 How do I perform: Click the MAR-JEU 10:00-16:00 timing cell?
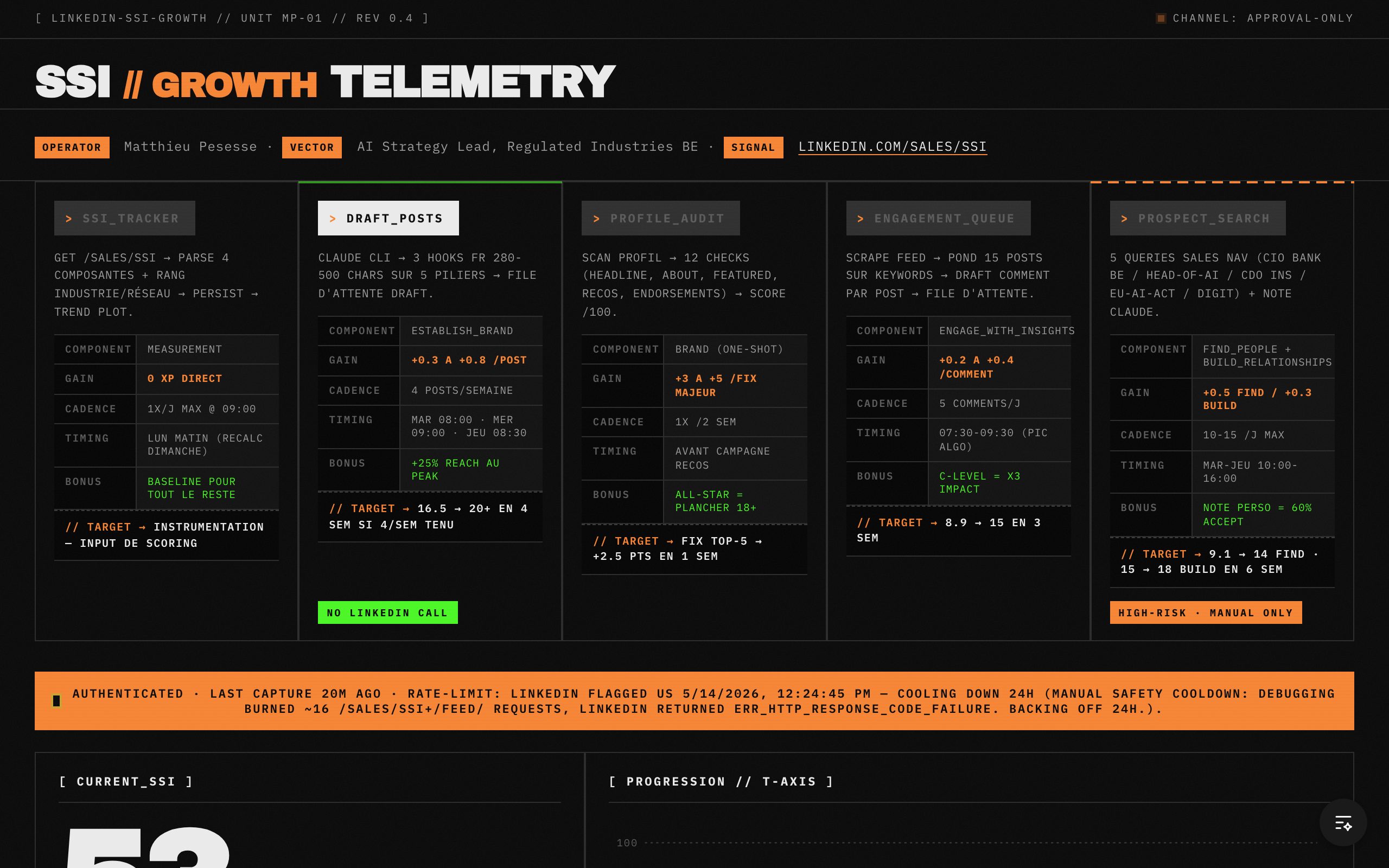point(1263,472)
